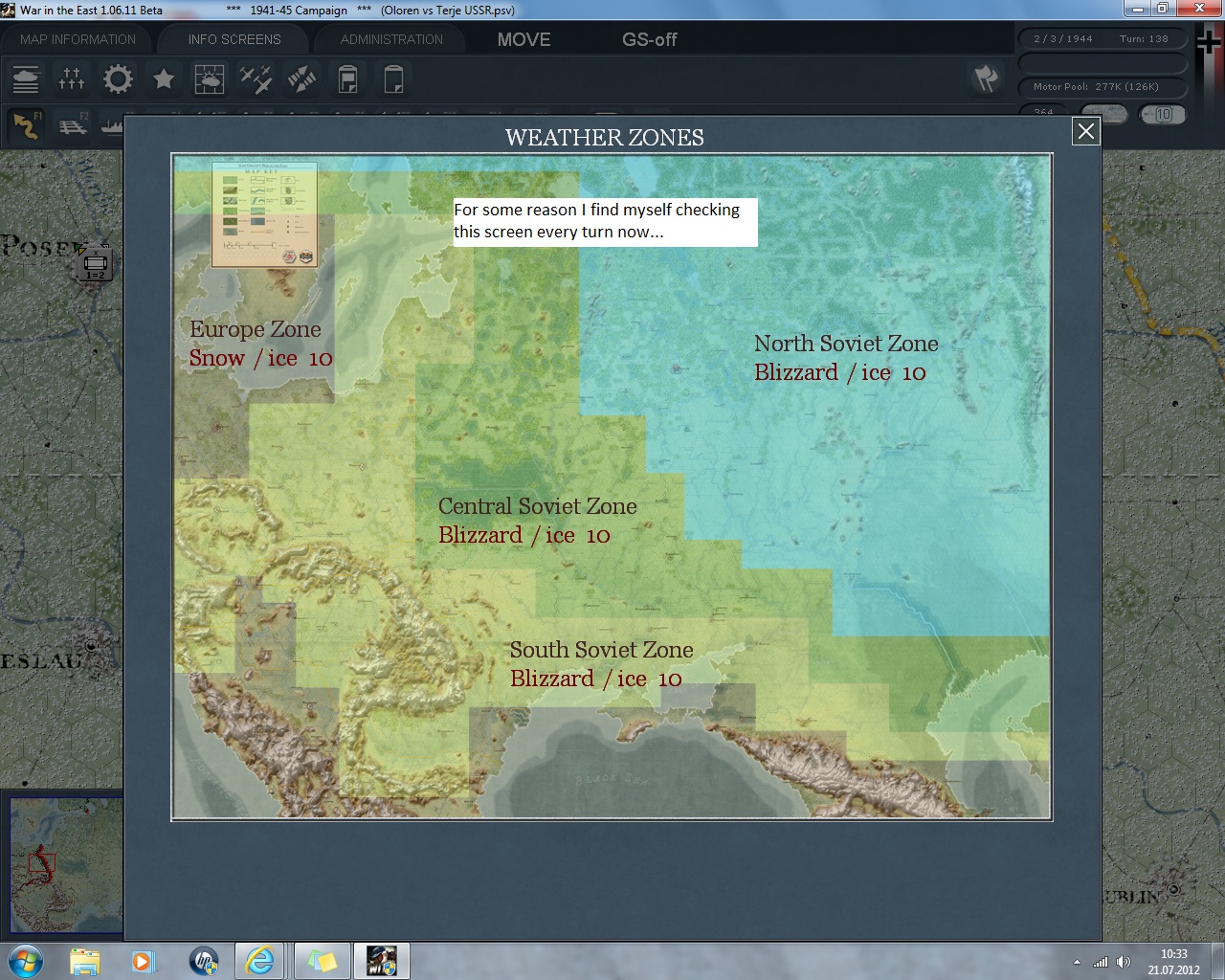This screenshot has width=1225, height=980.
Task: Open the victory star icon
Action: tap(164, 78)
